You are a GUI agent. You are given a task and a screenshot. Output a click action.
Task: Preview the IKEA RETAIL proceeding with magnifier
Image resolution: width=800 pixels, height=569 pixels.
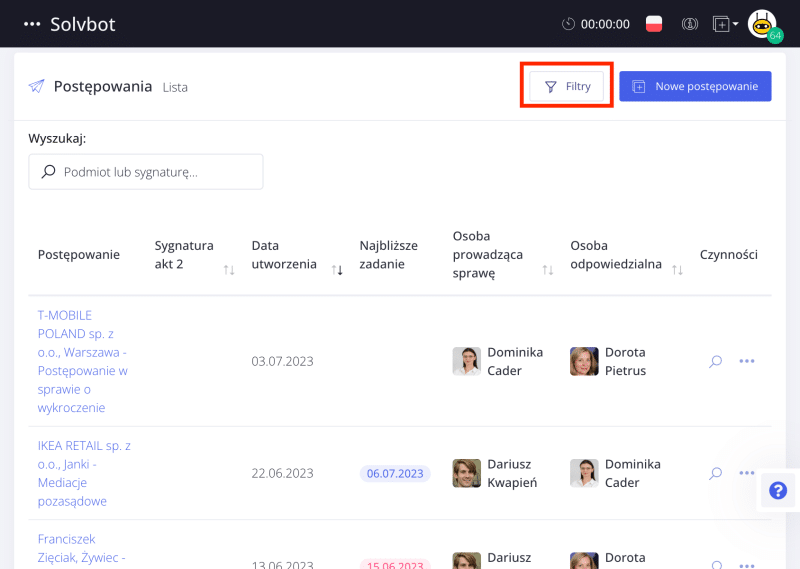tap(715, 473)
